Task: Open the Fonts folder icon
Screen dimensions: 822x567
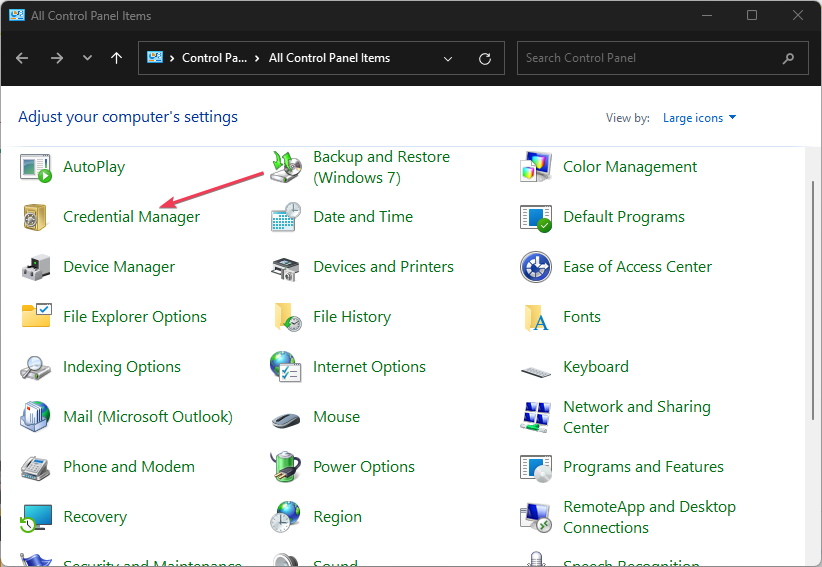Action: (536, 317)
